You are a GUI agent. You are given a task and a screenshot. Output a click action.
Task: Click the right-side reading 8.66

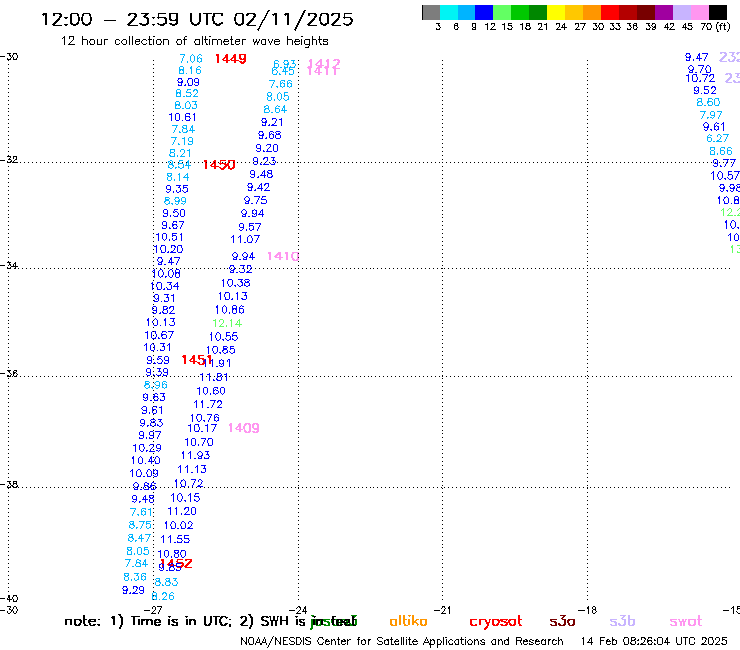point(721,151)
